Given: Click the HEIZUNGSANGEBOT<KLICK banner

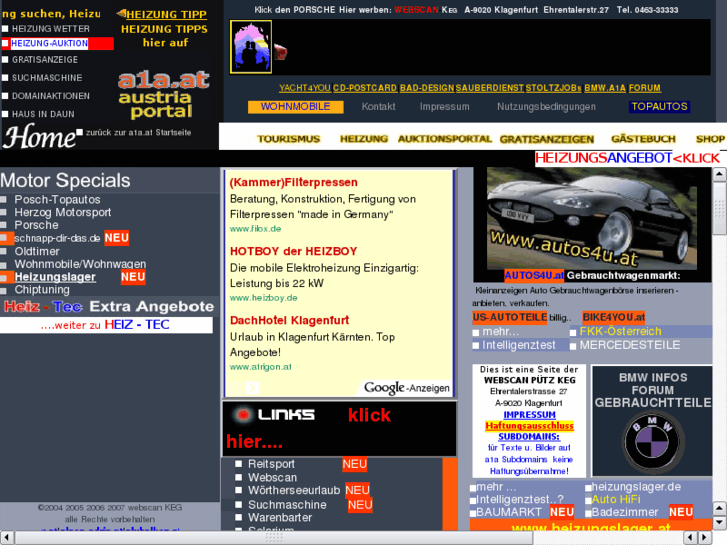Looking at the screenshot, I should (627, 158).
